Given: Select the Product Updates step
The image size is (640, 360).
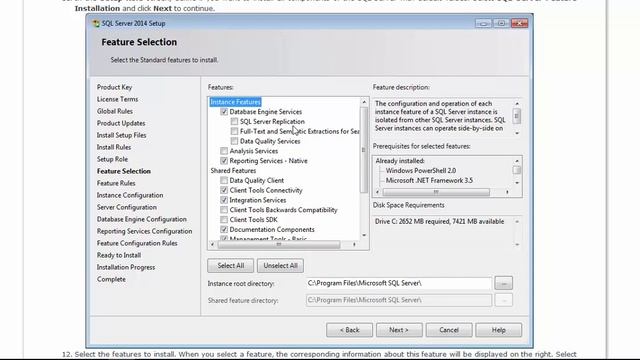Looking at the screenshot, I should [121, 123].
